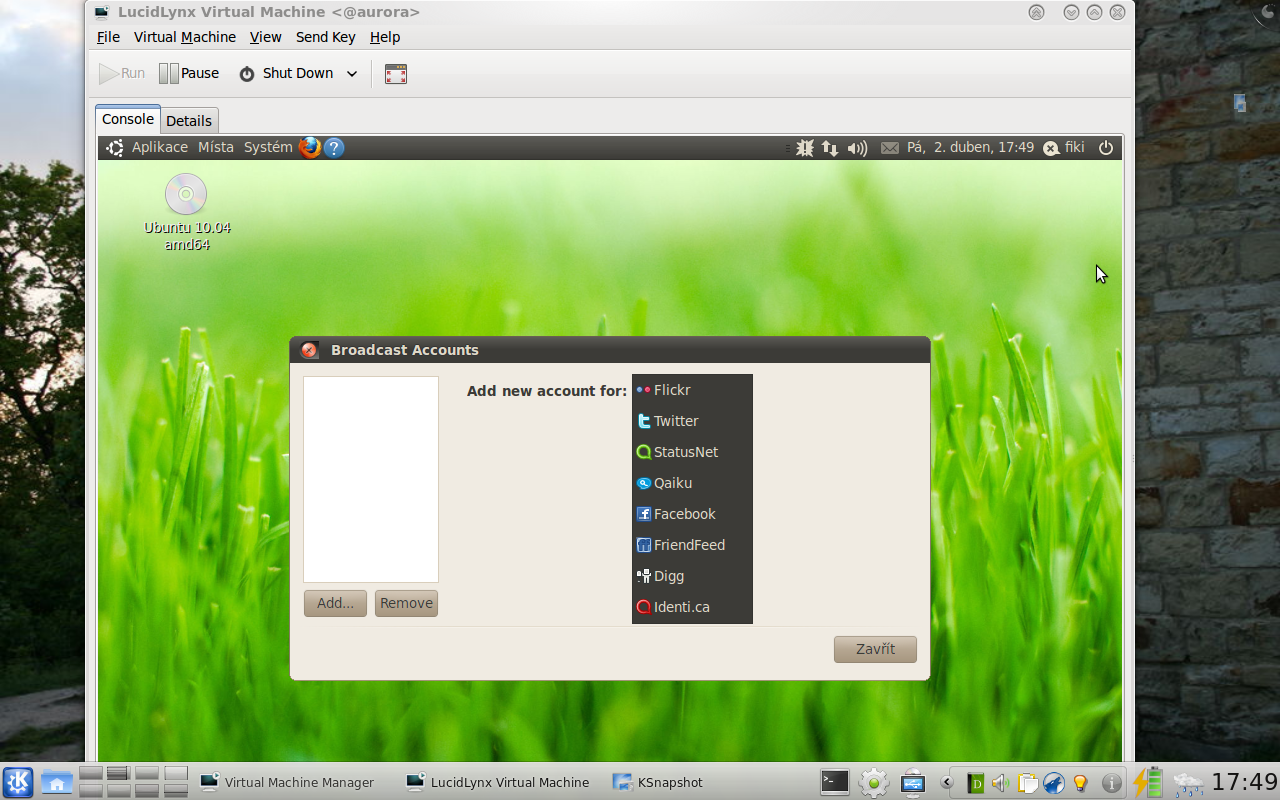This screenshot has width=1280, height=800.
Task: Click the network arrows indicator icon
Action: pyautogui.click(x=830, y=148)
